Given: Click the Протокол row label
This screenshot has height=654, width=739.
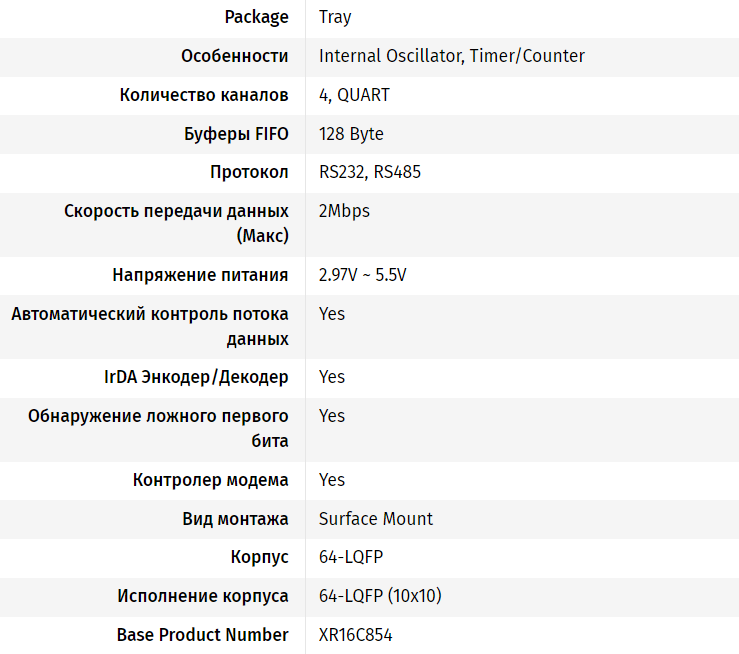Looking at the screenshot, I should pyautogui.click(x=249, y=172).
